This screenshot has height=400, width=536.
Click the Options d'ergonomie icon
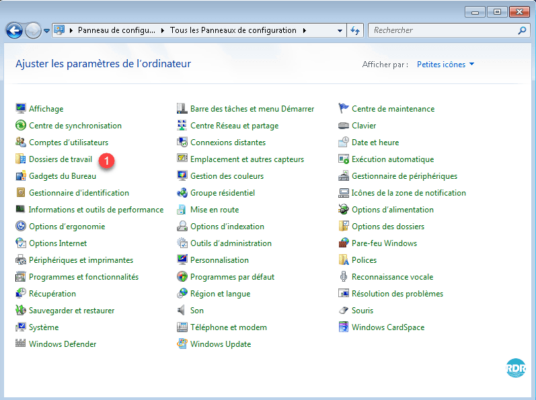(21, 226)
